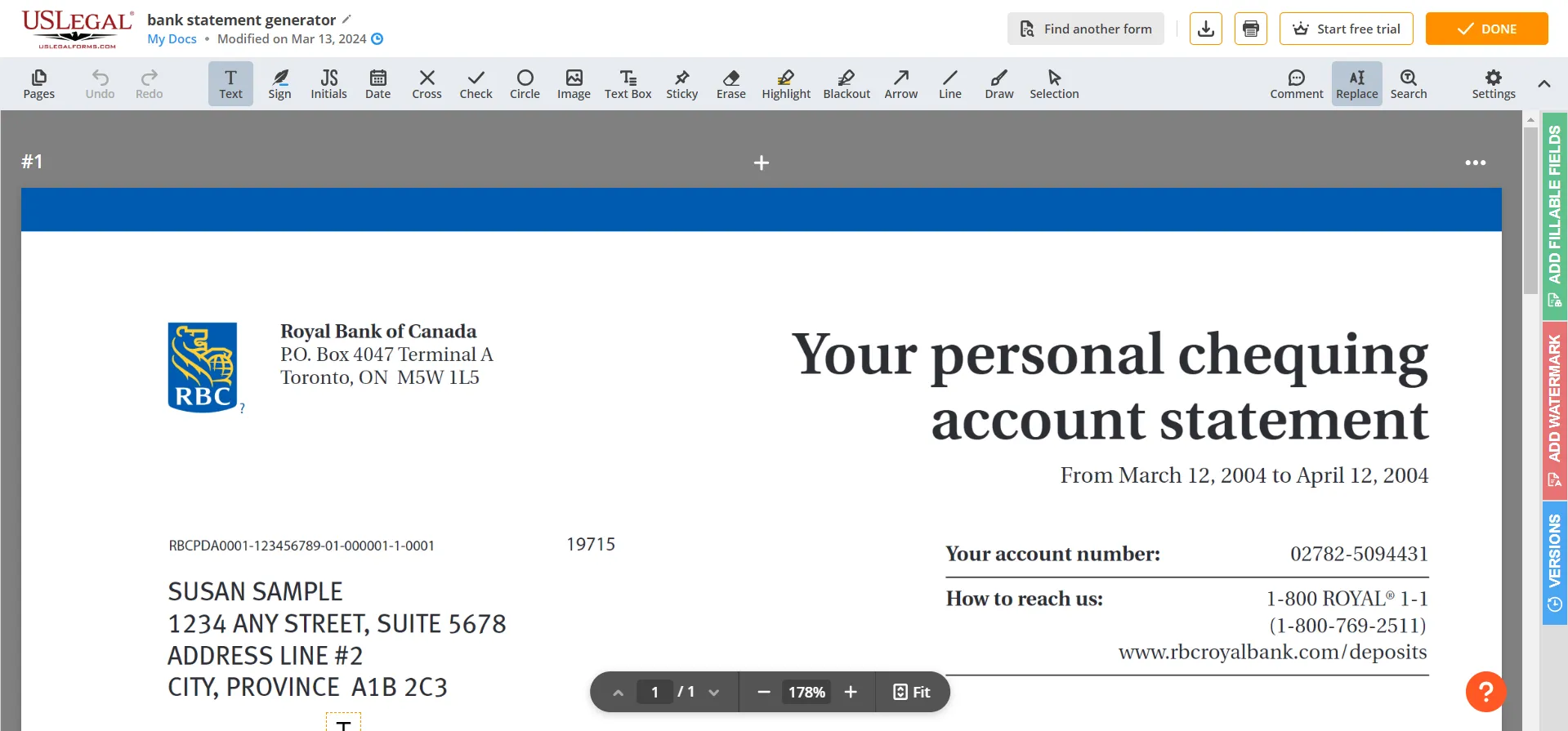Open the Pages panel
Screen dimensions: 1568x731
[x=38, y=84]
